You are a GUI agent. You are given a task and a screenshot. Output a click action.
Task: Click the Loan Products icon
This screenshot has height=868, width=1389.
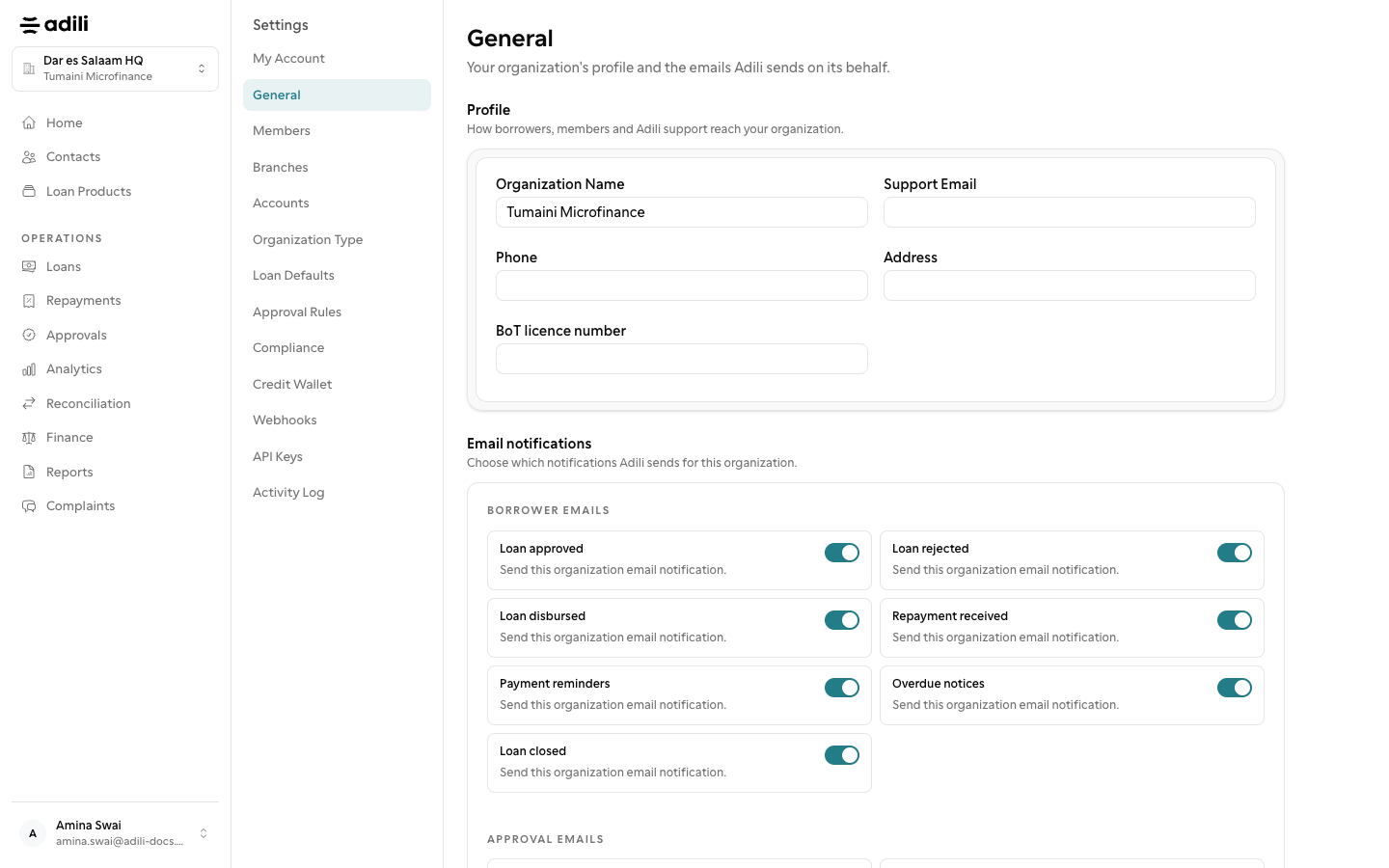pyautogui.click(x=29, y=191)
